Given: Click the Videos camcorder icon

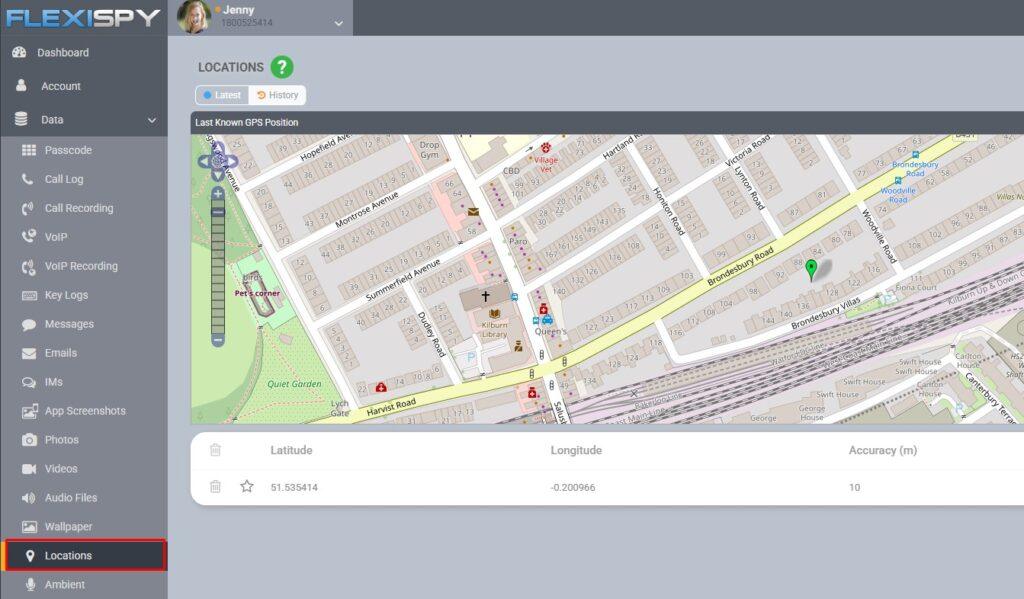Looking at the screenshot, I should (x=29, y=469).
